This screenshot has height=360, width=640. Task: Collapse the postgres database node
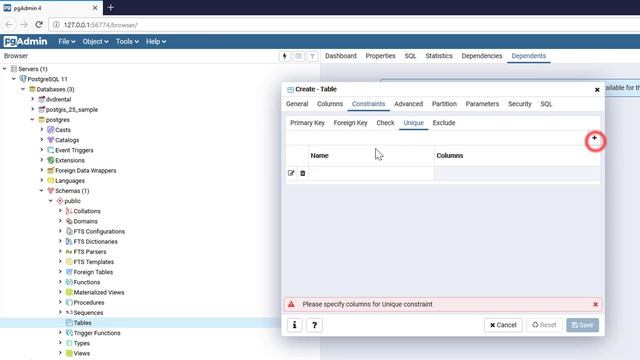point(32,120)
